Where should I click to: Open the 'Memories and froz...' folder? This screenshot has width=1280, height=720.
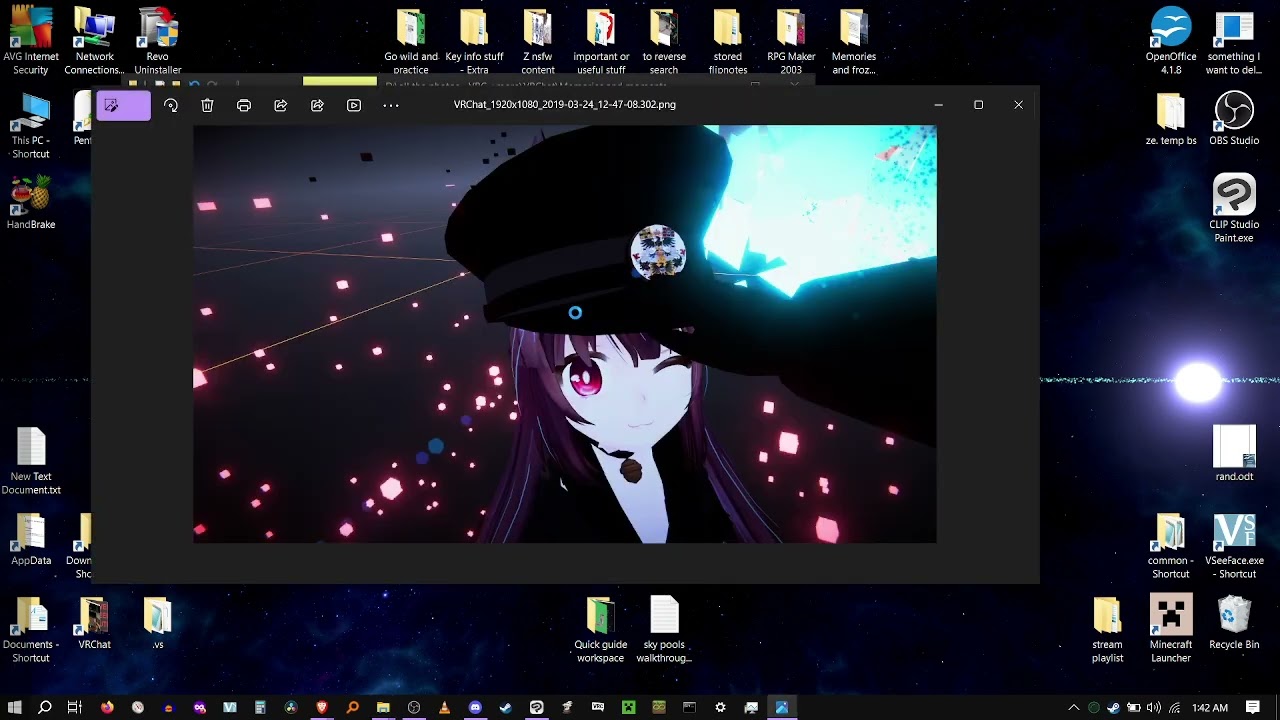pyautogui.click(x=854, y=42)
